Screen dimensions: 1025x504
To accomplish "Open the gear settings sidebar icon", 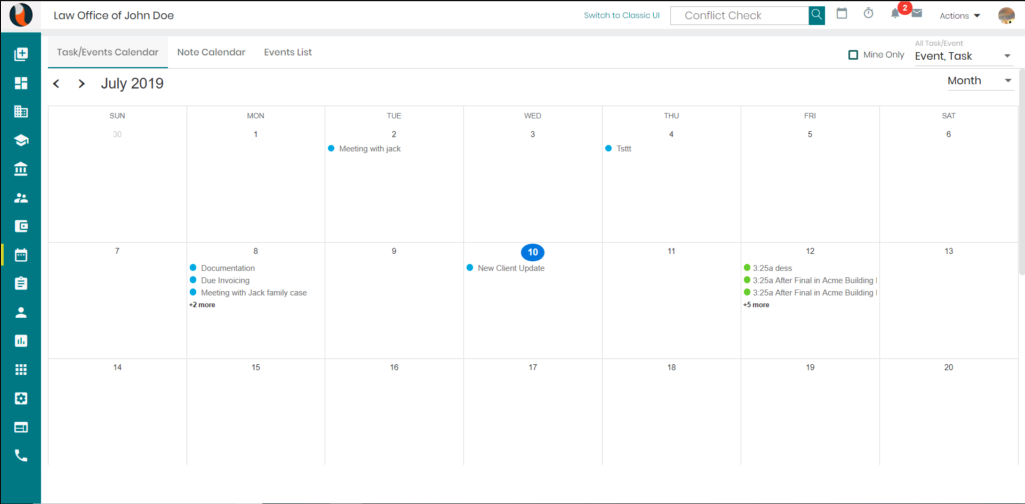I will click(21, 398).
